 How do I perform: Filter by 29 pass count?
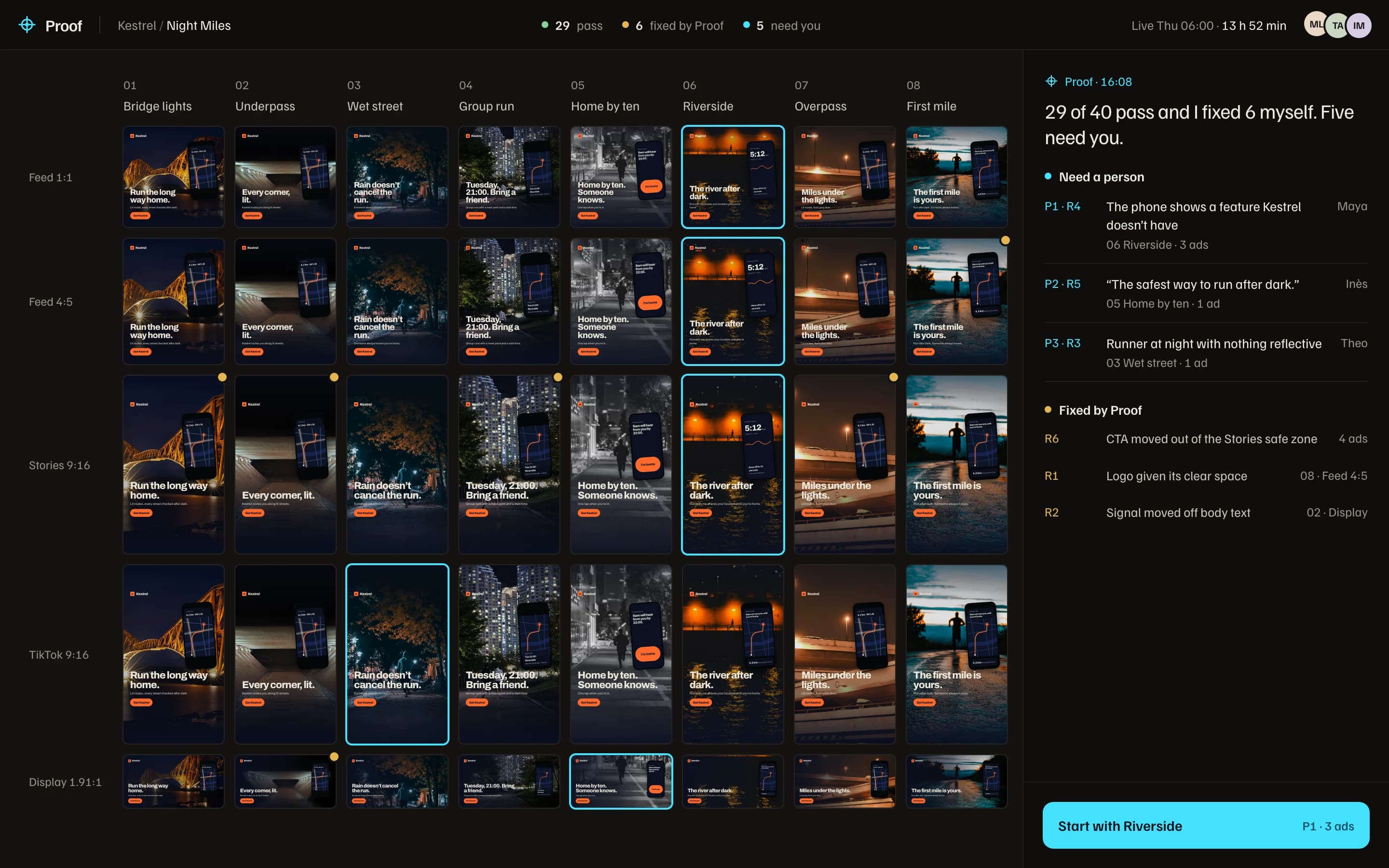(572, 26)
